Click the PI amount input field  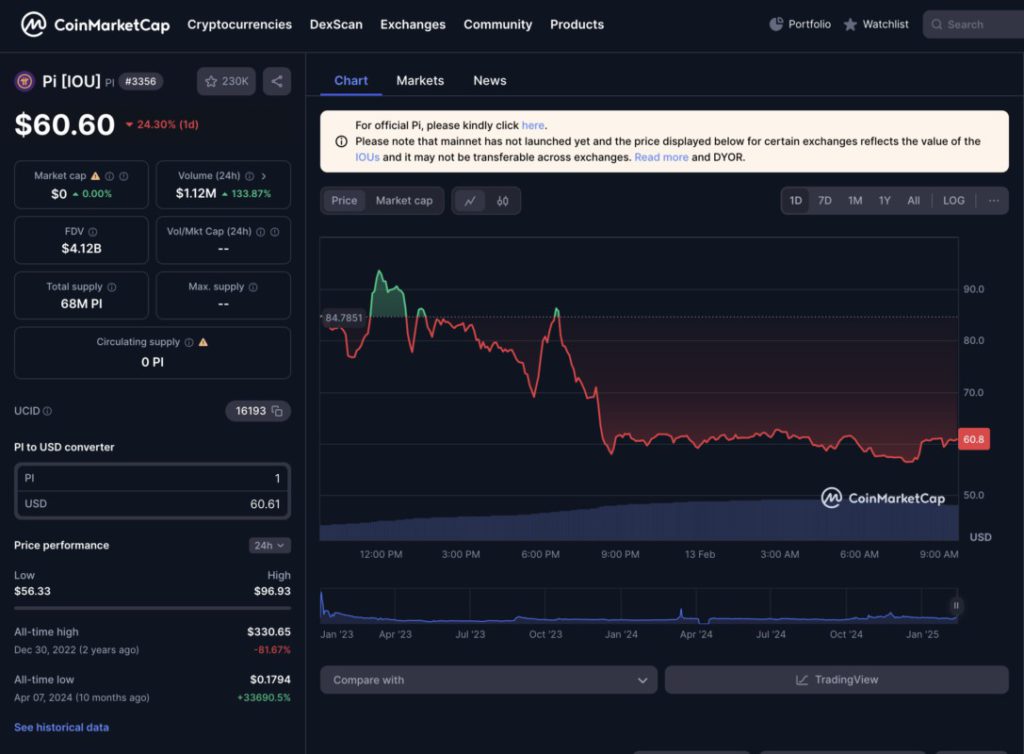click(152, 479)
